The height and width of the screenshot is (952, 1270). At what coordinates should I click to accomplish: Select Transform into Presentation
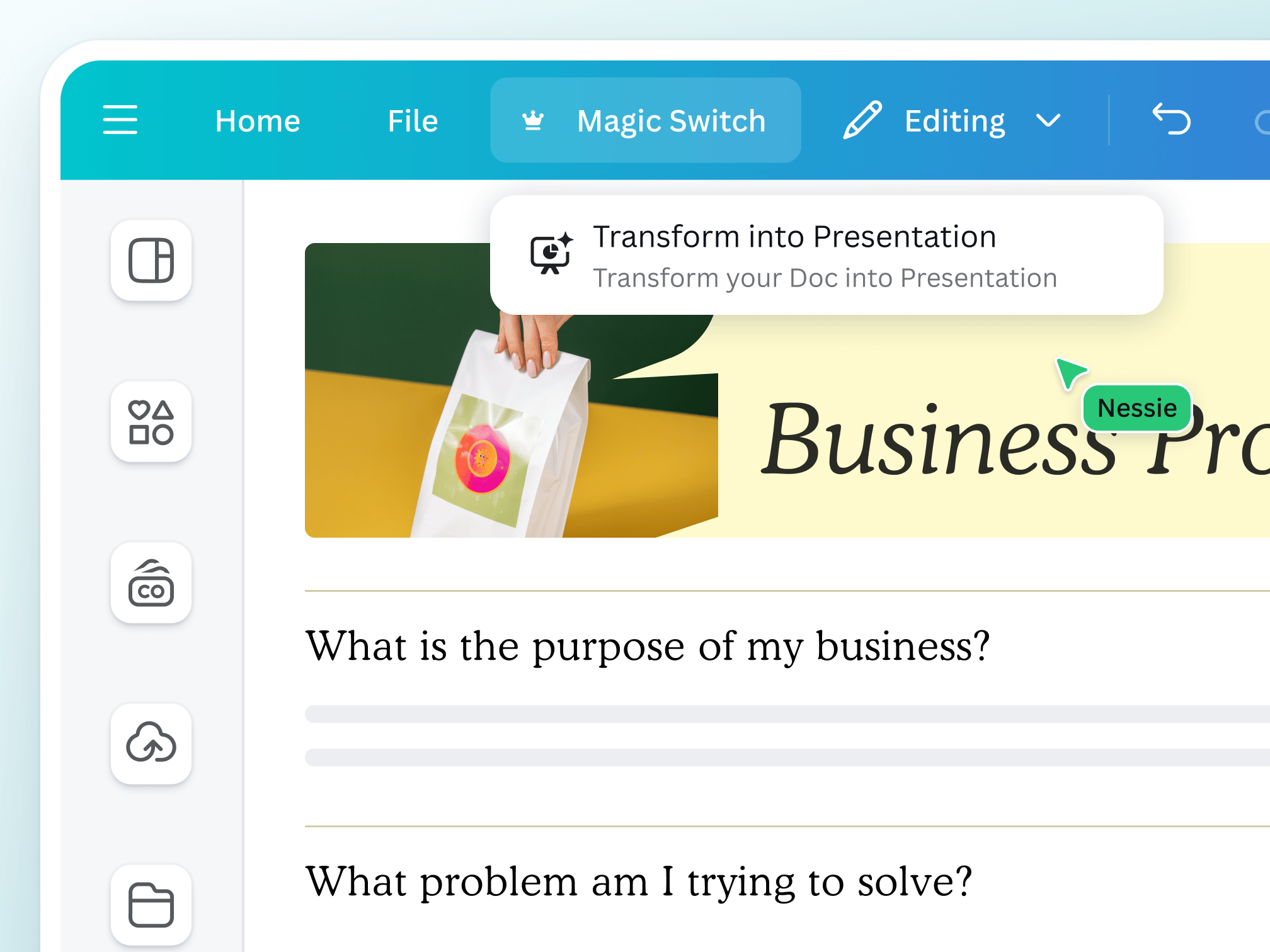pos(794,237)
